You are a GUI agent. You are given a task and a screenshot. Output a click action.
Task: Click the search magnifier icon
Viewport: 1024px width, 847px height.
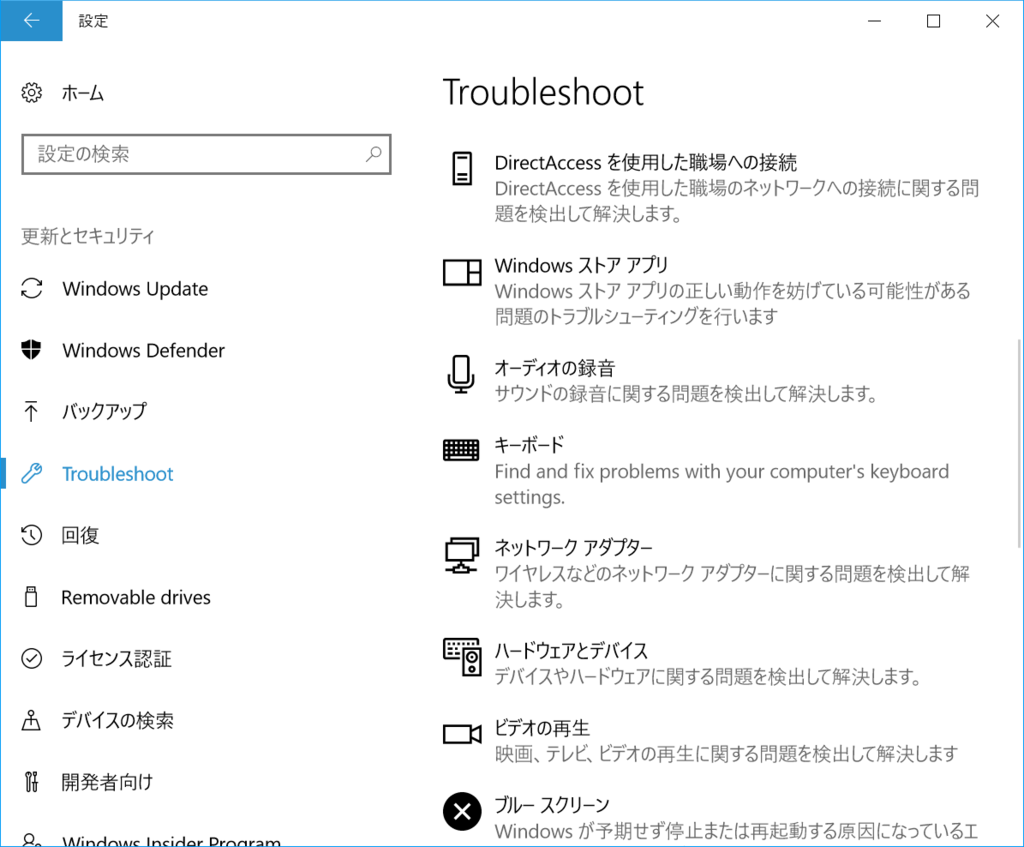[374, 154]
